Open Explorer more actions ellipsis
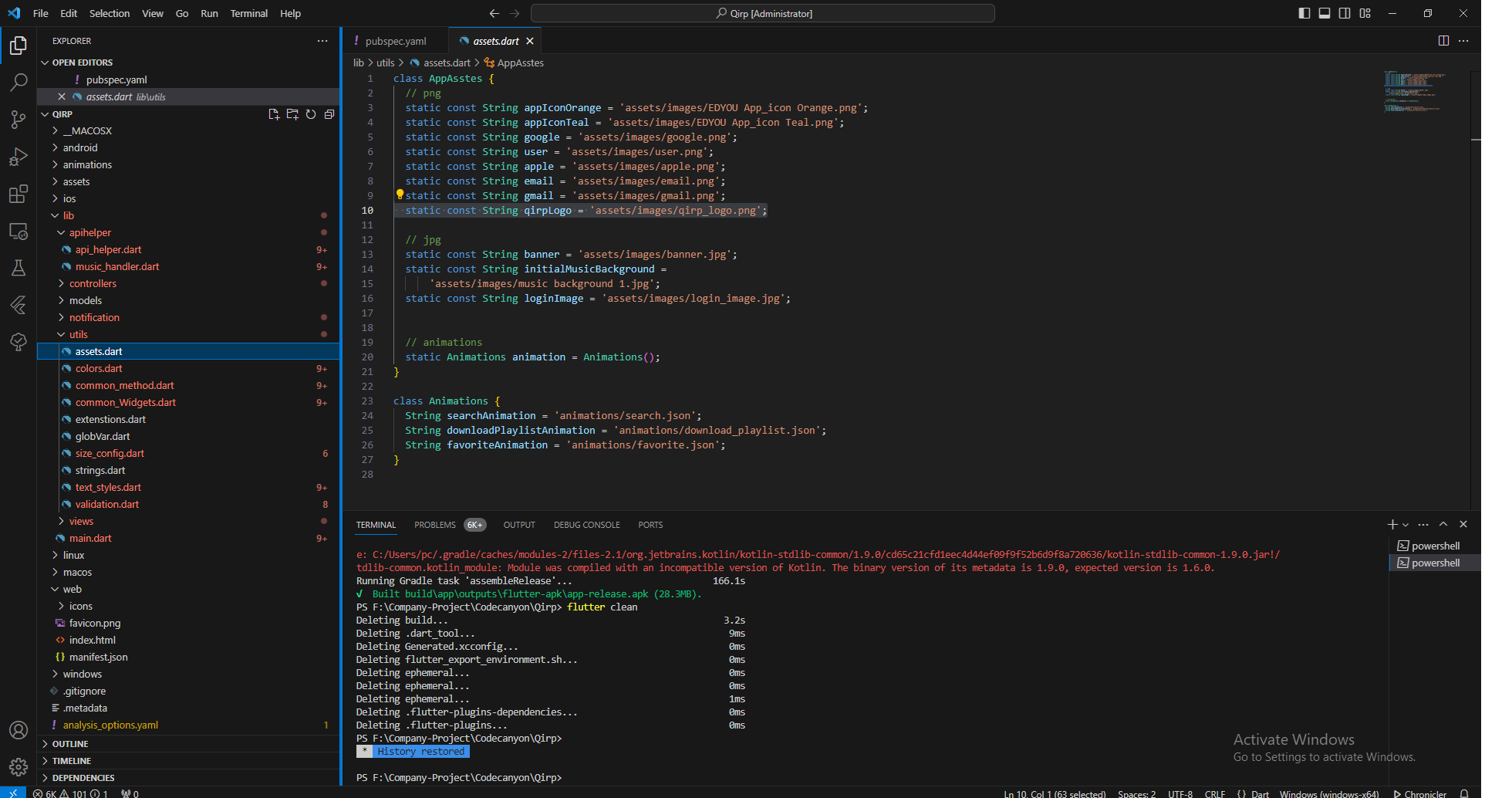This screenshot has width=1512, height=798. coord(322,41)
